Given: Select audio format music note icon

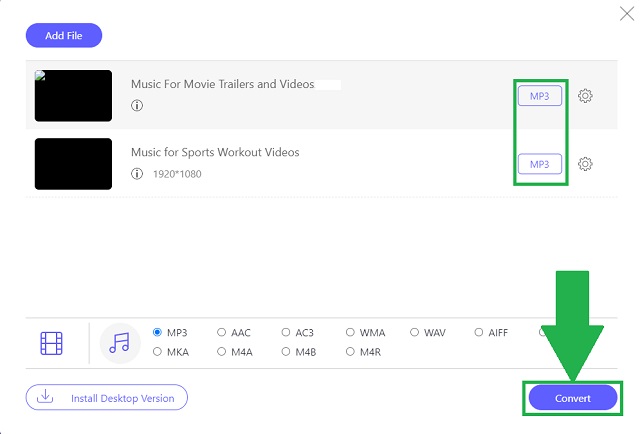Looking at the screenshot, I should tap(120, 343).
